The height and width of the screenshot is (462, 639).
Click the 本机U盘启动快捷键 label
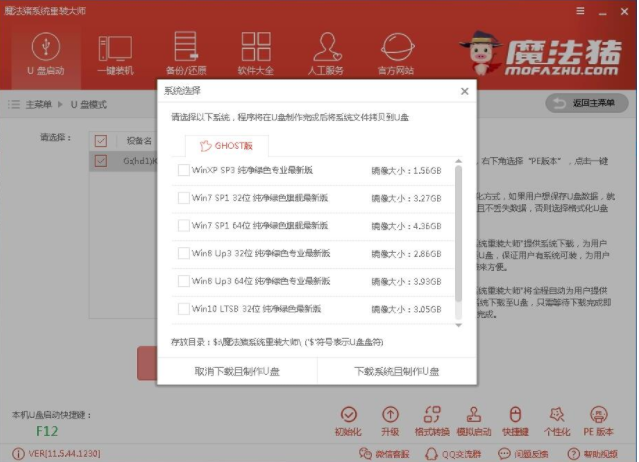pyautogui.click(x=52, y=415)
